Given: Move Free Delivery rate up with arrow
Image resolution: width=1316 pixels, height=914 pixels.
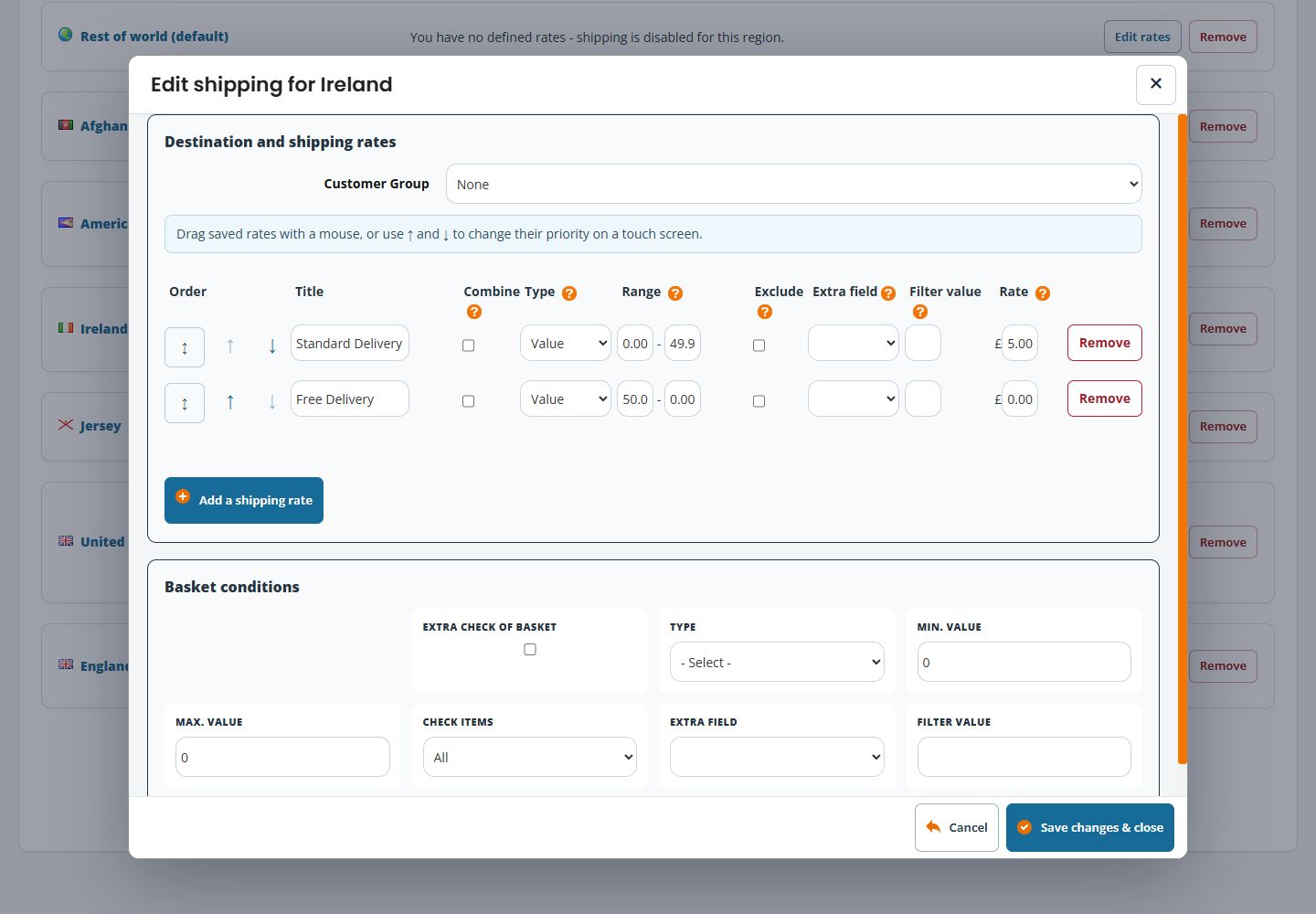Looking at the screenshot, I should (230, 402).
